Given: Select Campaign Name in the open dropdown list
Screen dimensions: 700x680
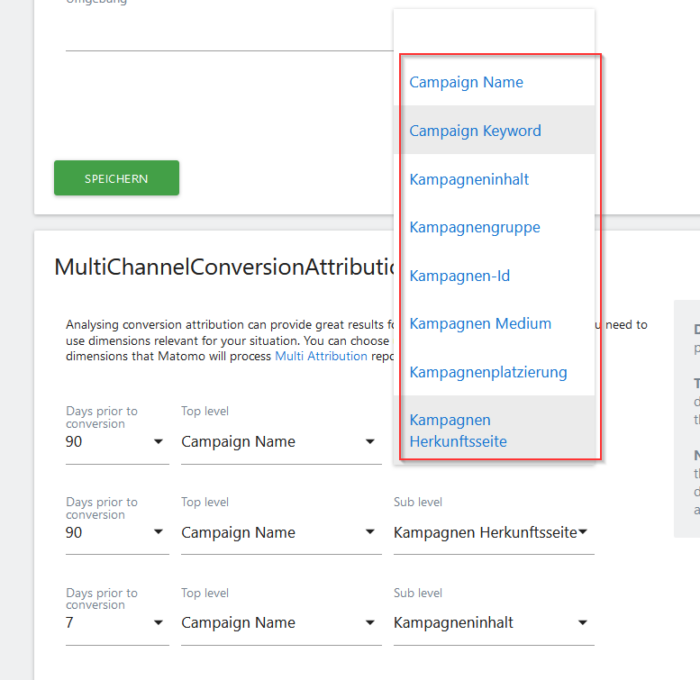Looking at the screenshot, I should tap(494, 82).
